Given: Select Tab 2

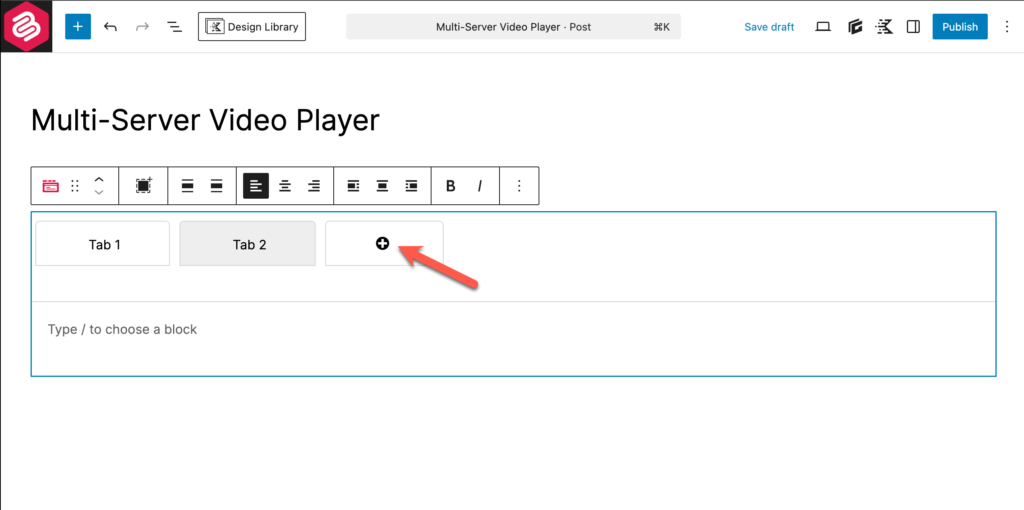Looking at the screenshot, I should (248, 244).
